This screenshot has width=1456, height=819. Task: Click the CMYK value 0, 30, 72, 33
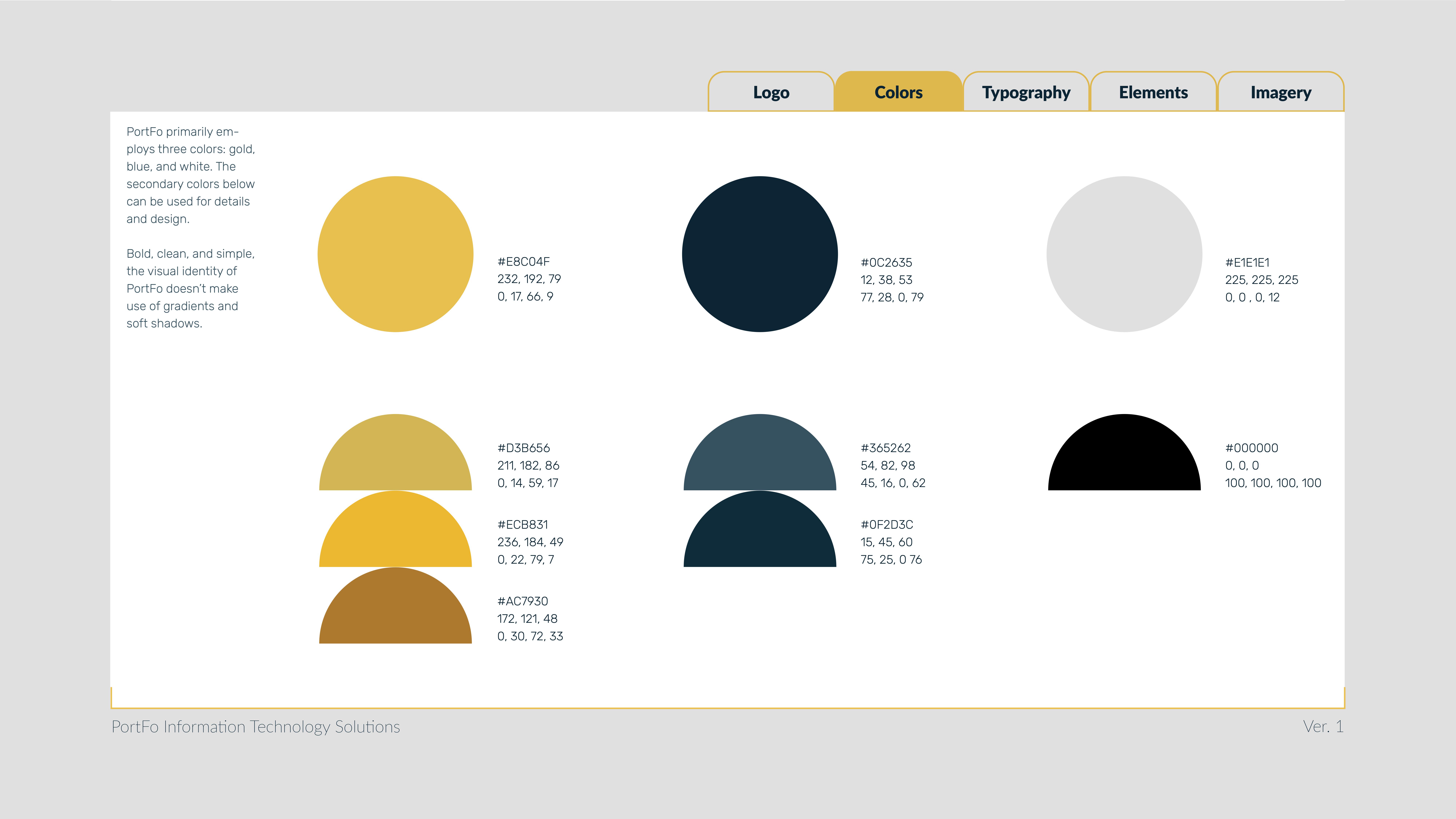(530, 636)
